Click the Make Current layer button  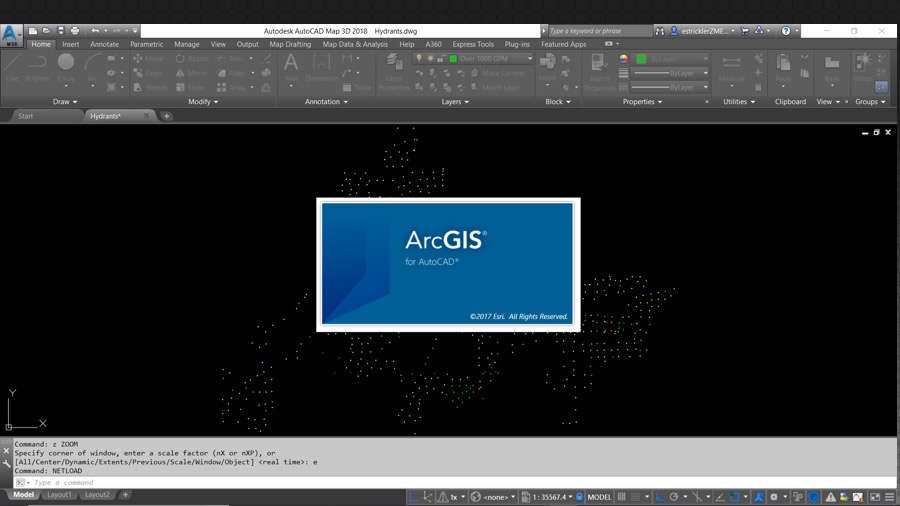pyautogui.click(x=496, y=73)
